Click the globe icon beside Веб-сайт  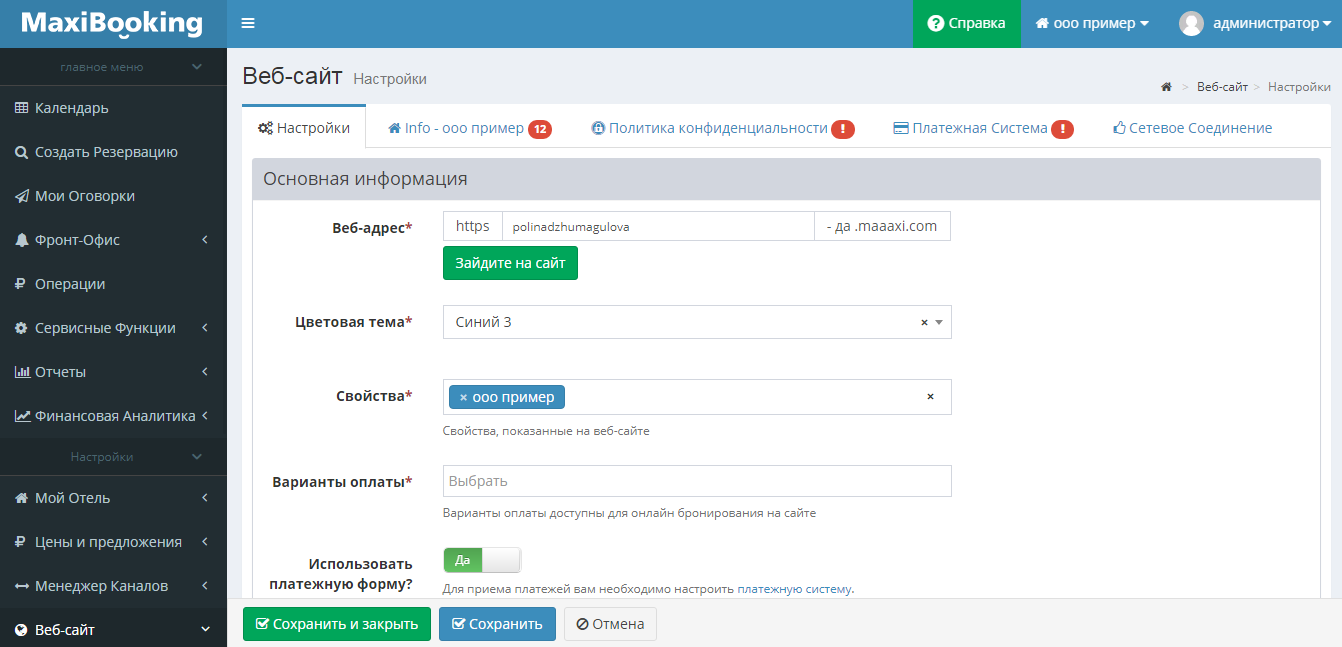(x=21, y=630)
